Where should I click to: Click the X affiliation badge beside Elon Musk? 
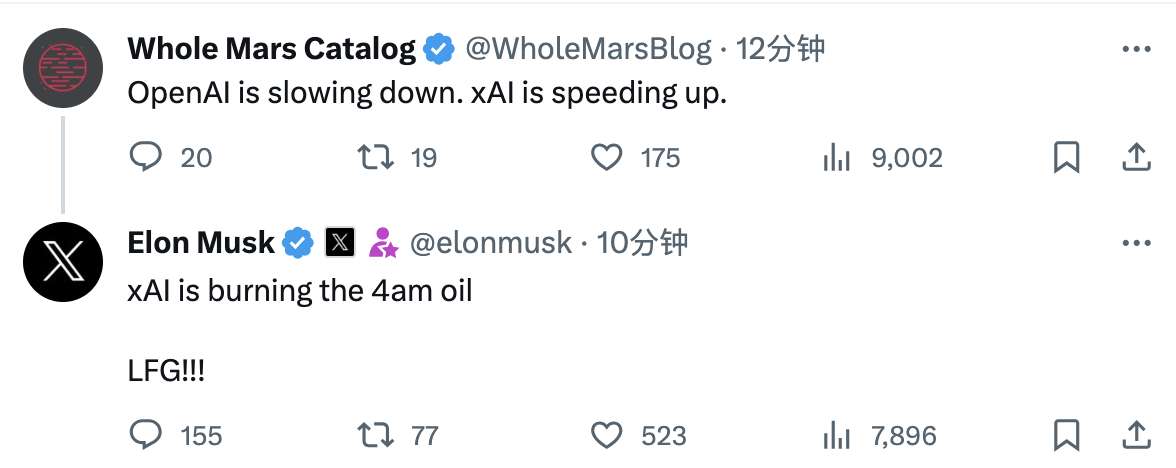[x=340, y=243]
